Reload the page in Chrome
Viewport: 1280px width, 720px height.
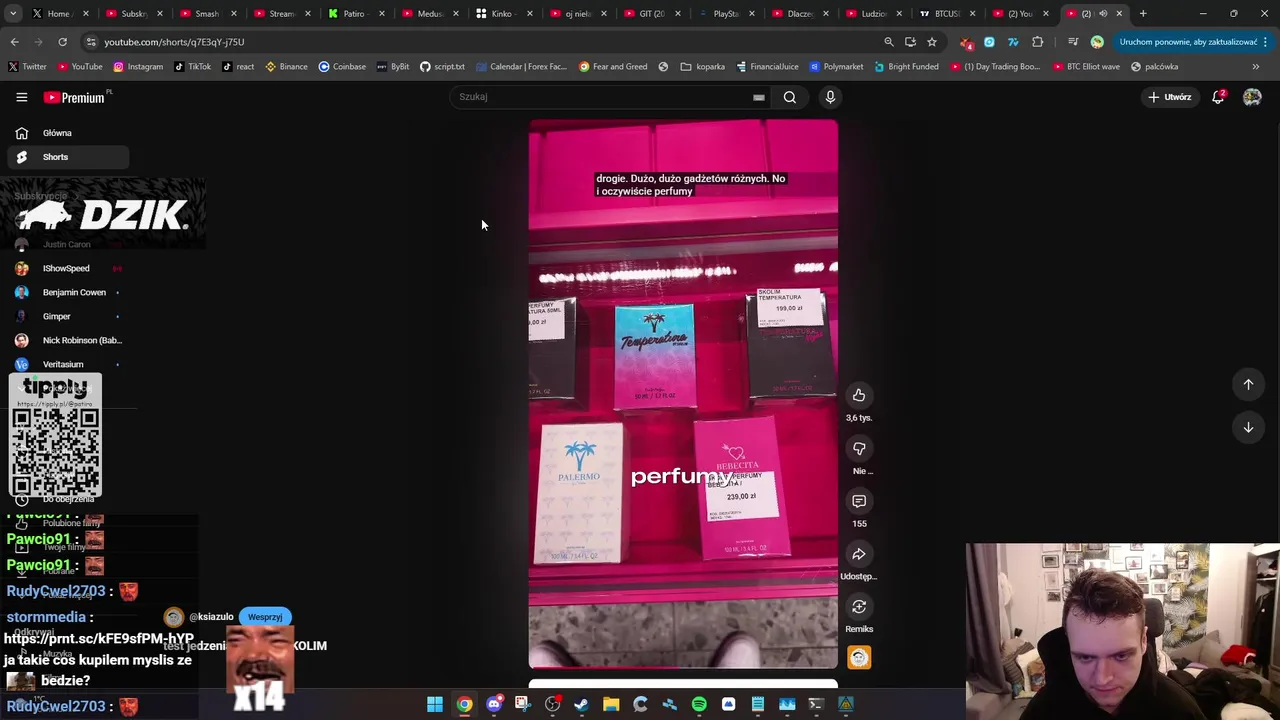pyautogui.click(x=62, y=42)
